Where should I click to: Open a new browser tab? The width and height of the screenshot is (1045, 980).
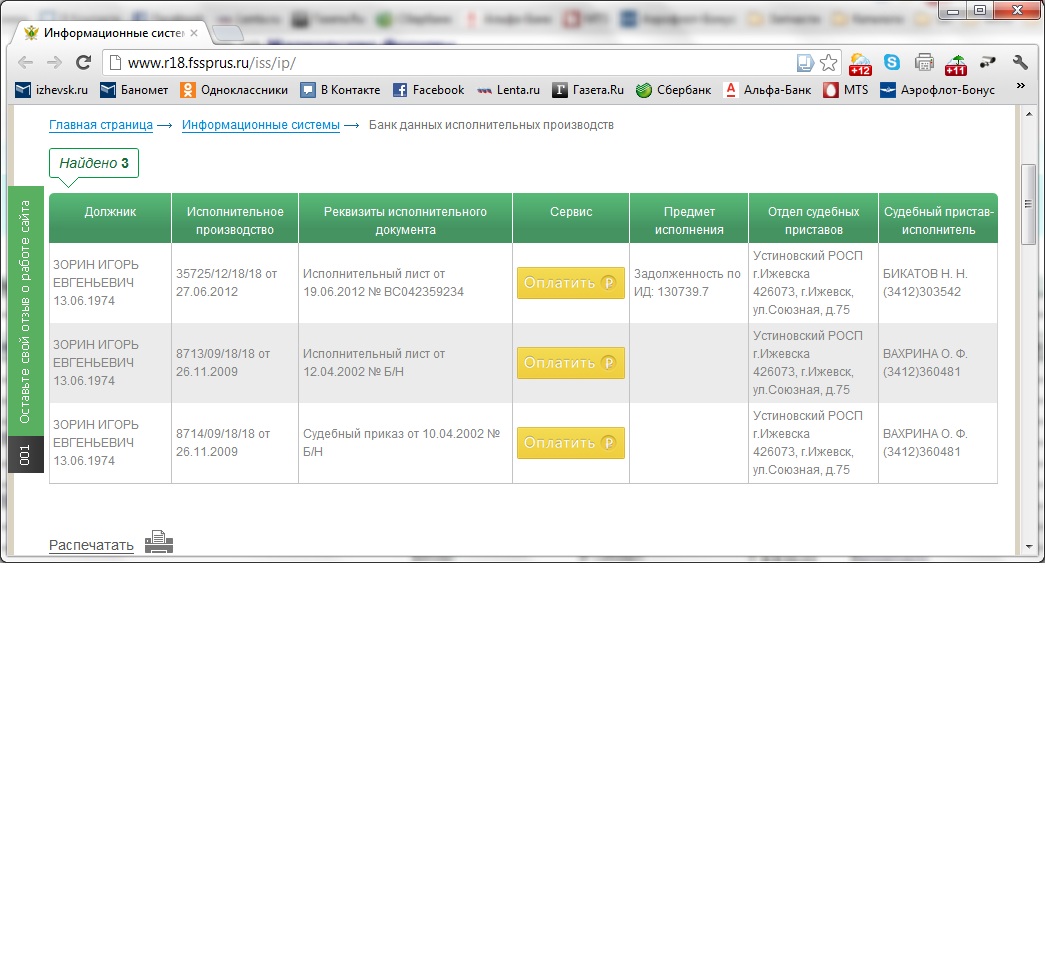click(228, 33)
